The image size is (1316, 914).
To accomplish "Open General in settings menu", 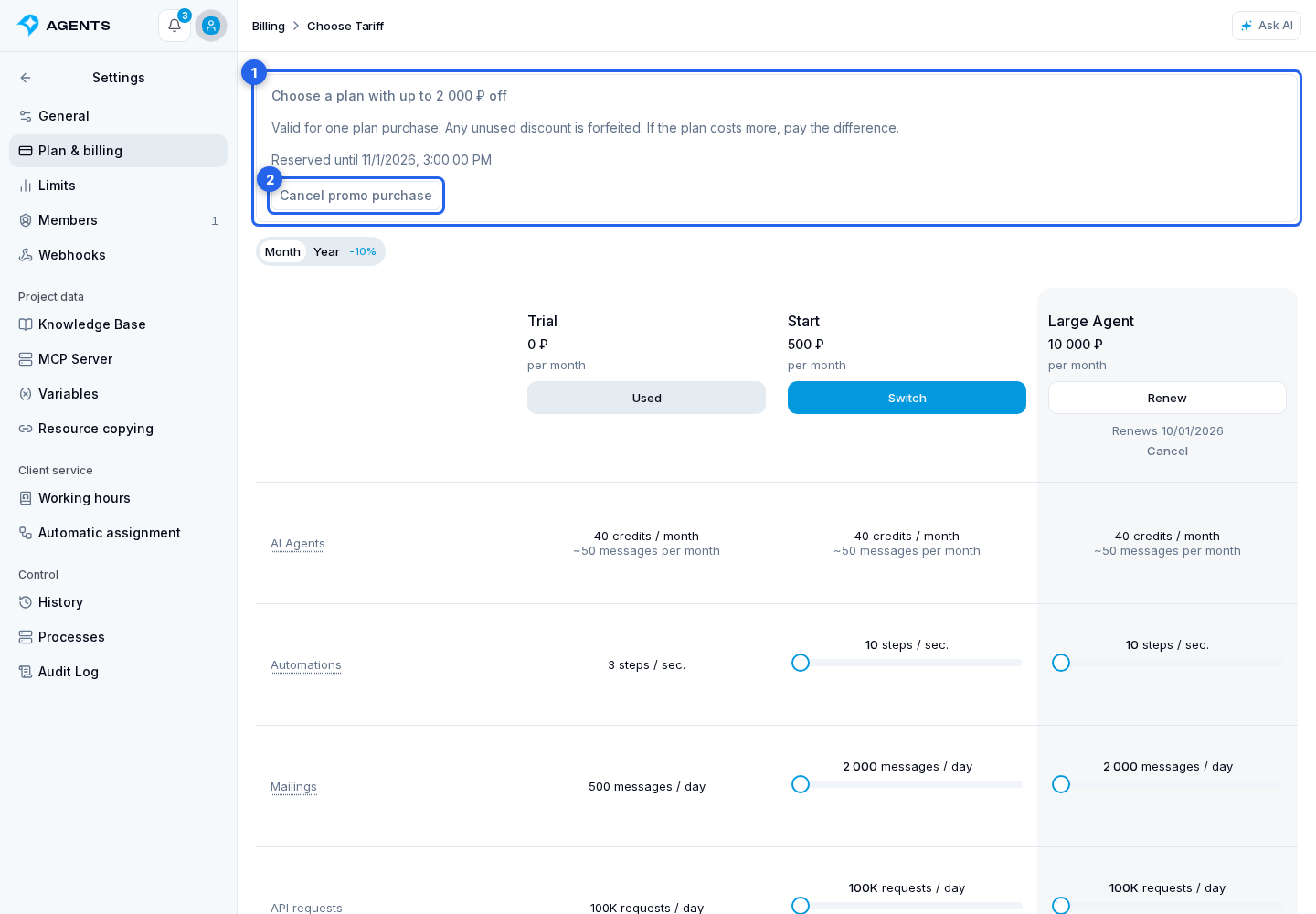I will 118,116.
